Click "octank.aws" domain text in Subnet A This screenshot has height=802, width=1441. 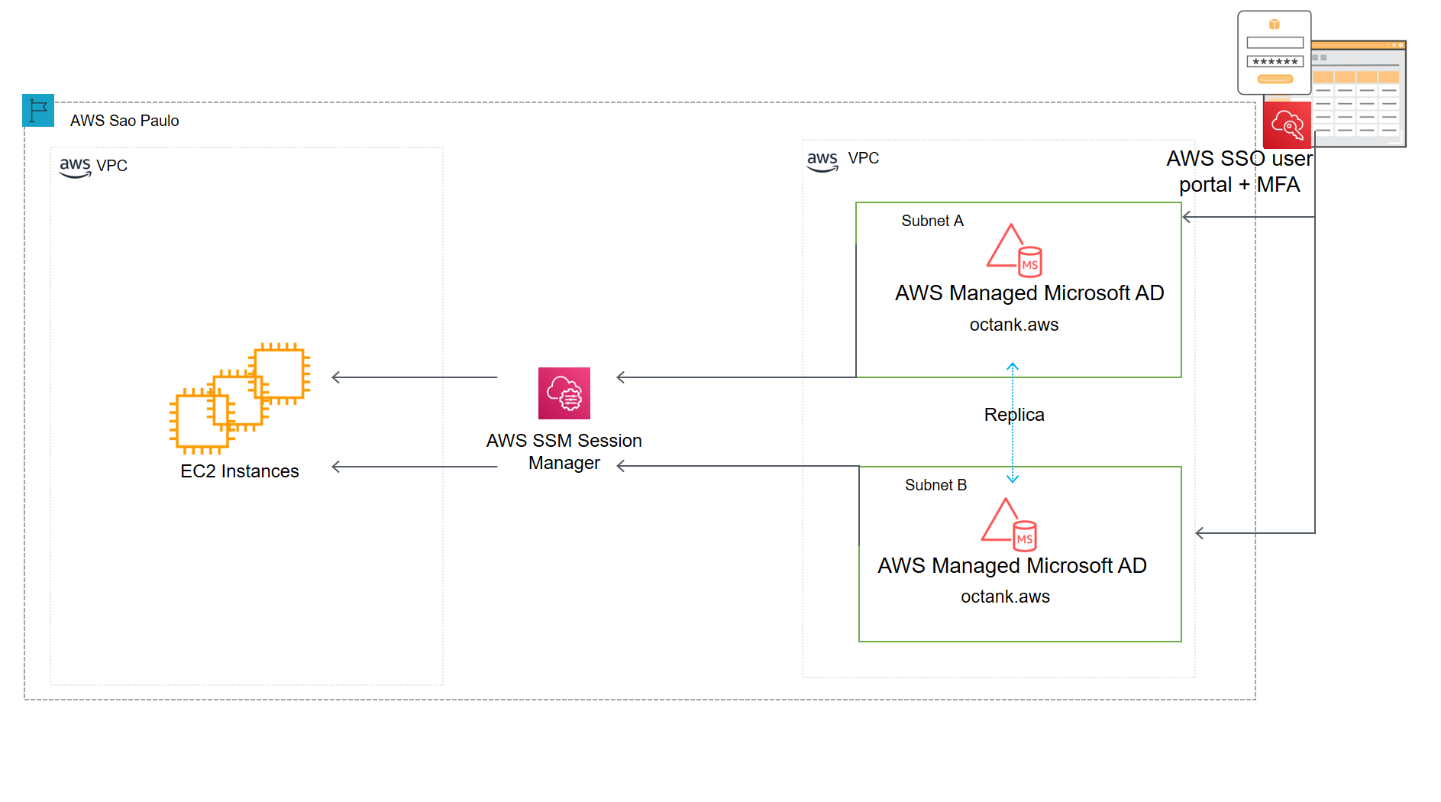point(1014,324)
